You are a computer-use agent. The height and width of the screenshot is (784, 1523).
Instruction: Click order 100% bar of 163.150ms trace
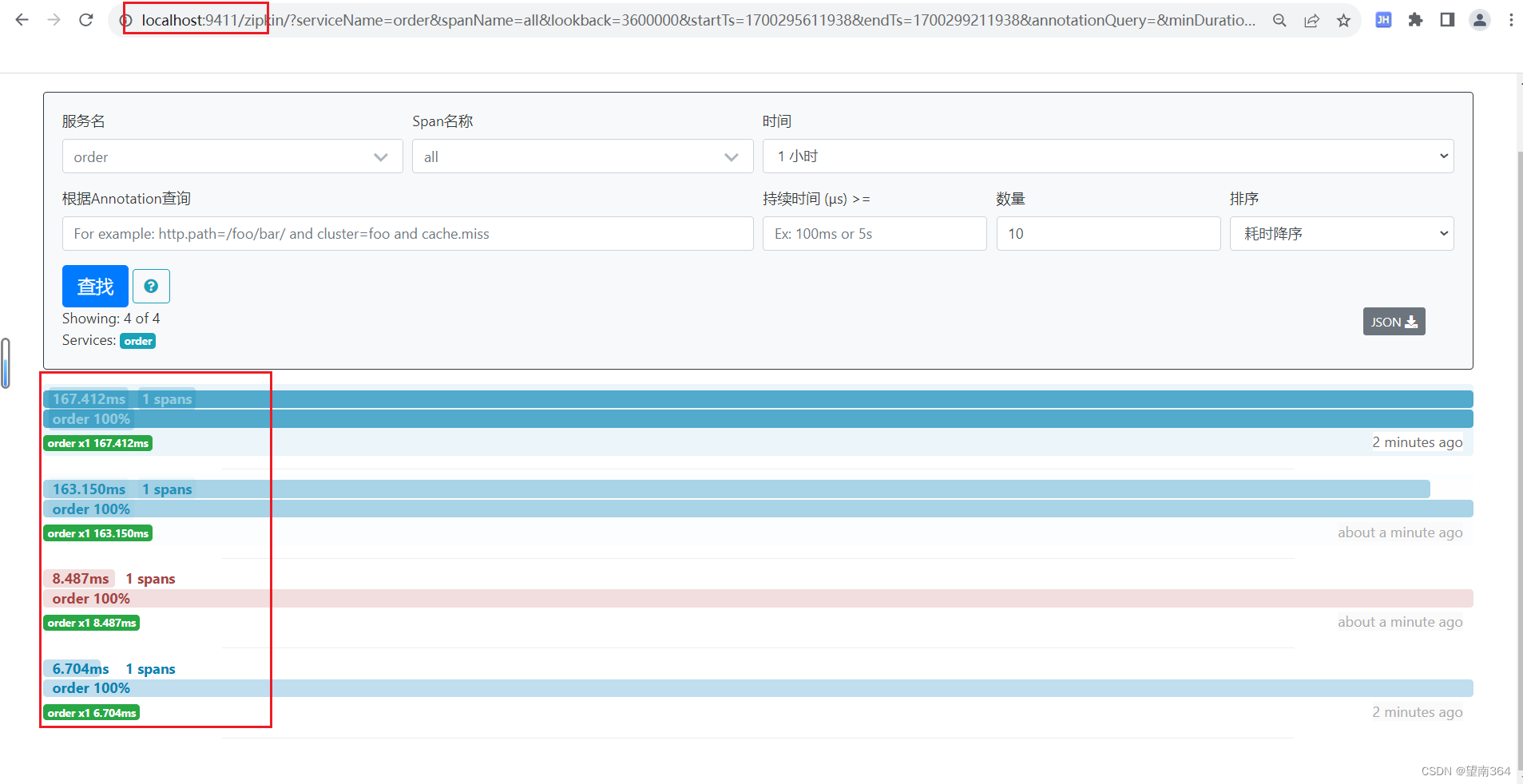758,509
